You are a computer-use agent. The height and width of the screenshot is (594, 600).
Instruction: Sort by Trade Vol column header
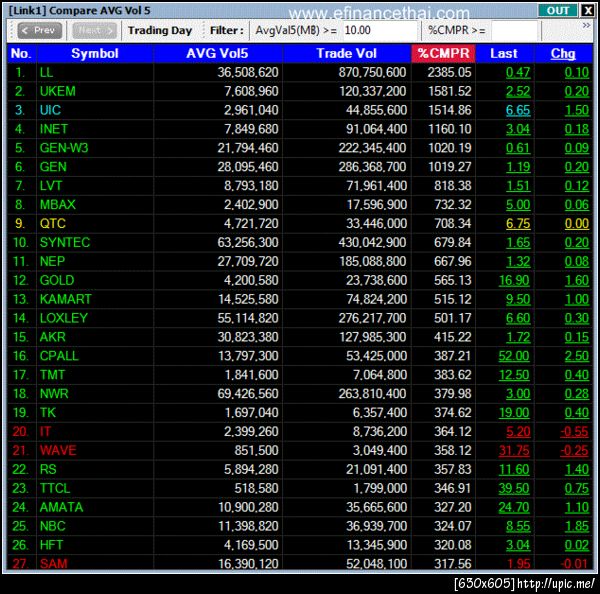pyautogui.click(x=346, y=53)
